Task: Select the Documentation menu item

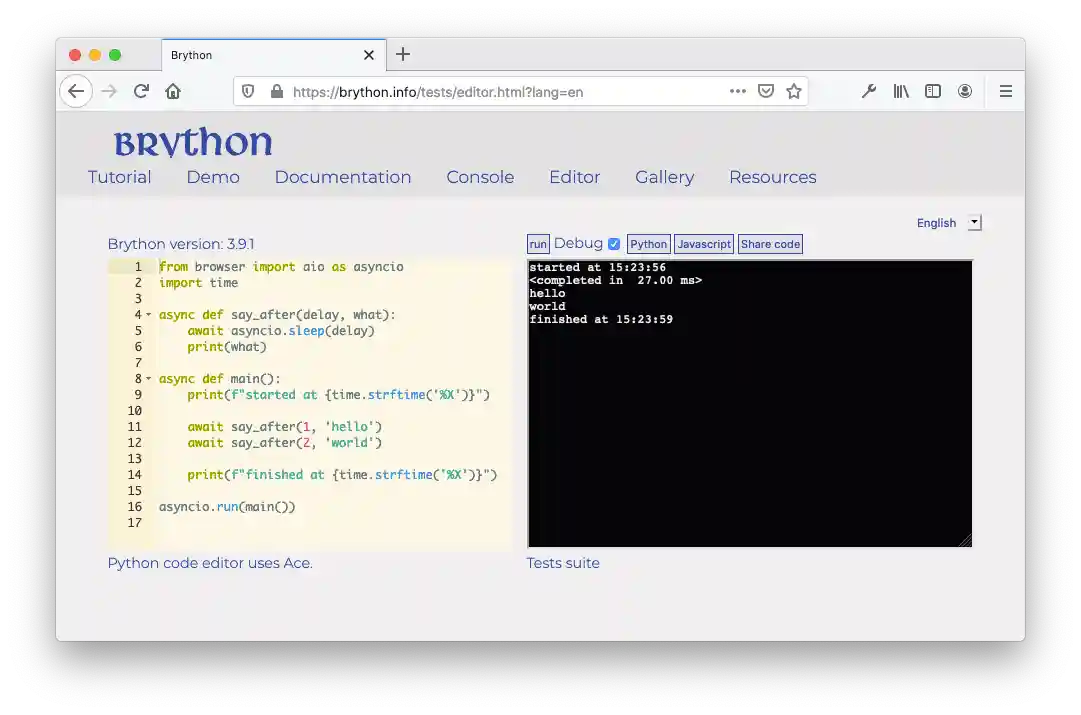Action: coord(343,177)
